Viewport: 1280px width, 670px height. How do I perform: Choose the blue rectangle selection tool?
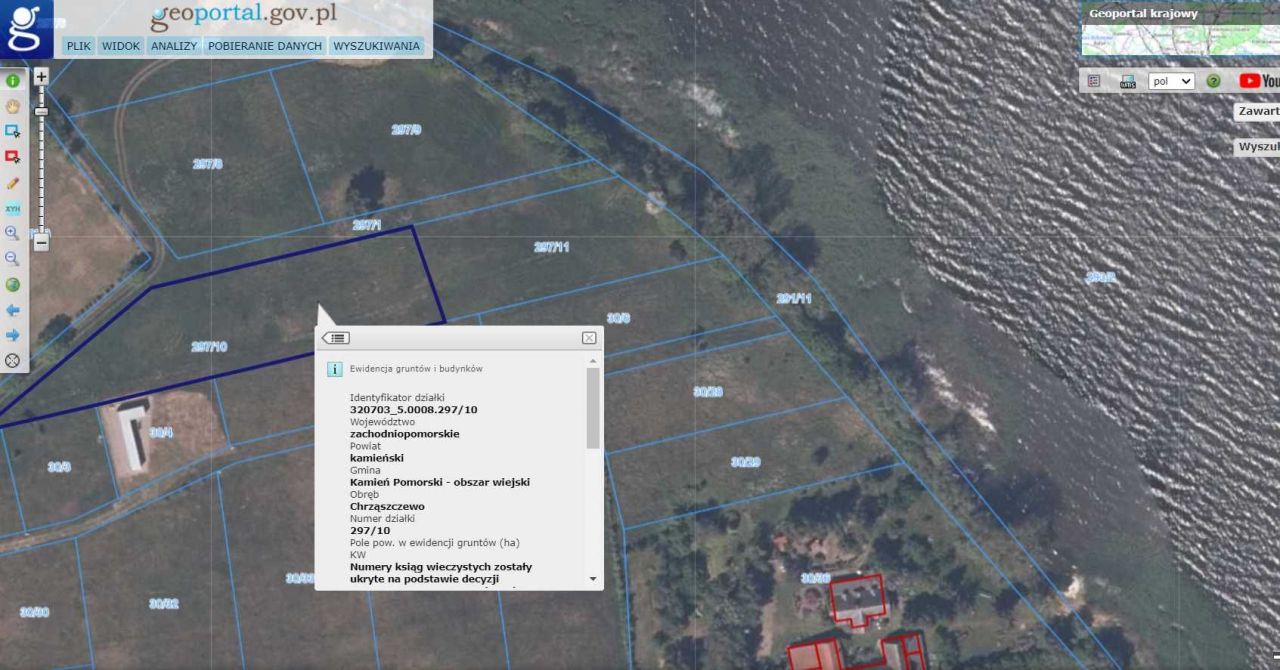point(13,131)
